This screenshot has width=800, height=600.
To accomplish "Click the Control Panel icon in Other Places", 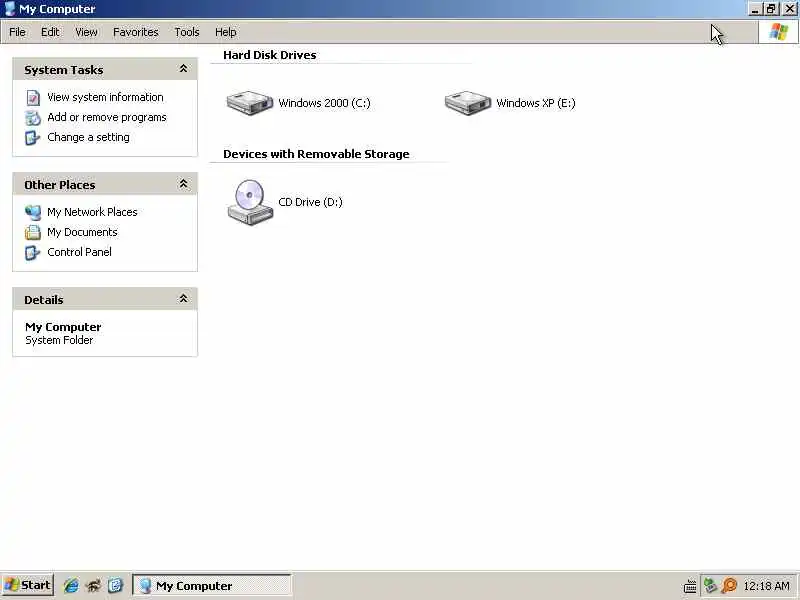I will click(33, 253).
